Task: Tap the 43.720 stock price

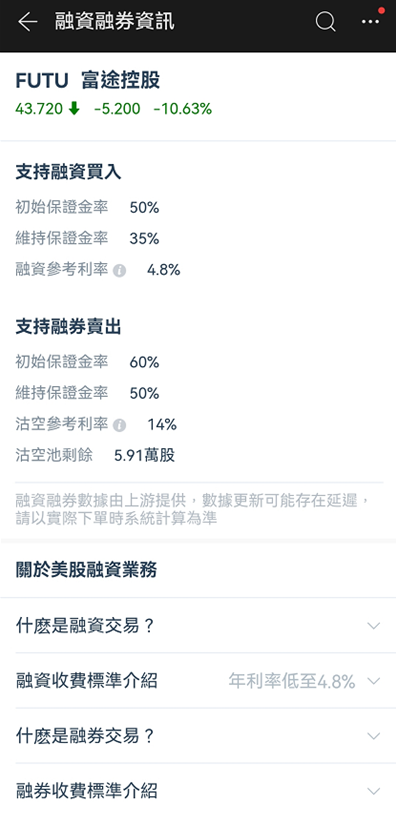Action: tap(39, 109)
